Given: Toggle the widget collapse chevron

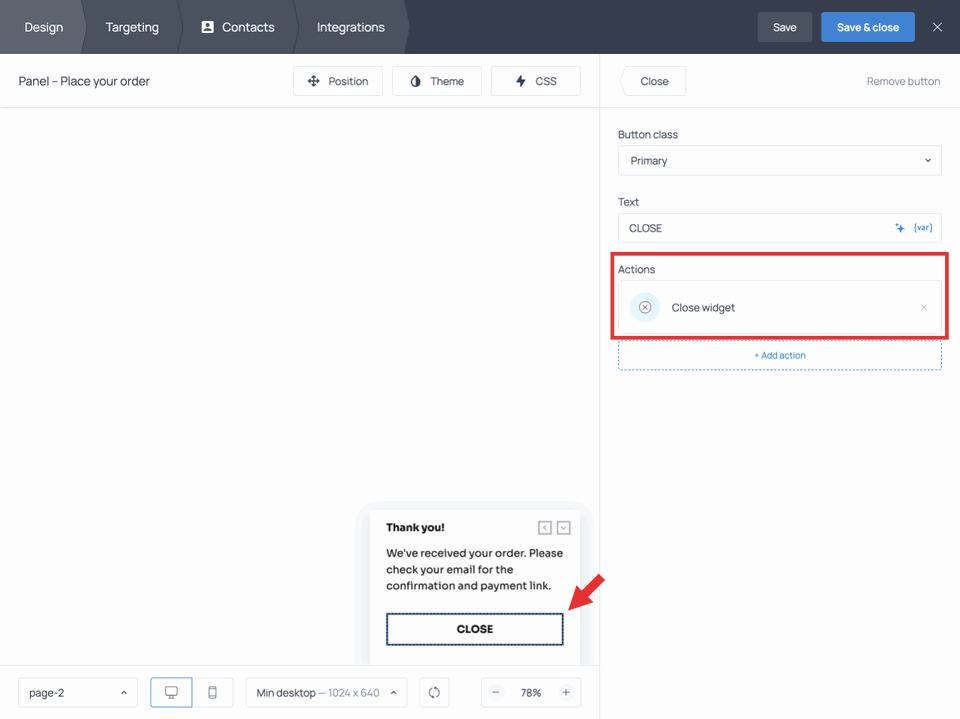Looking at the screenshot, I should coord(563,527).
